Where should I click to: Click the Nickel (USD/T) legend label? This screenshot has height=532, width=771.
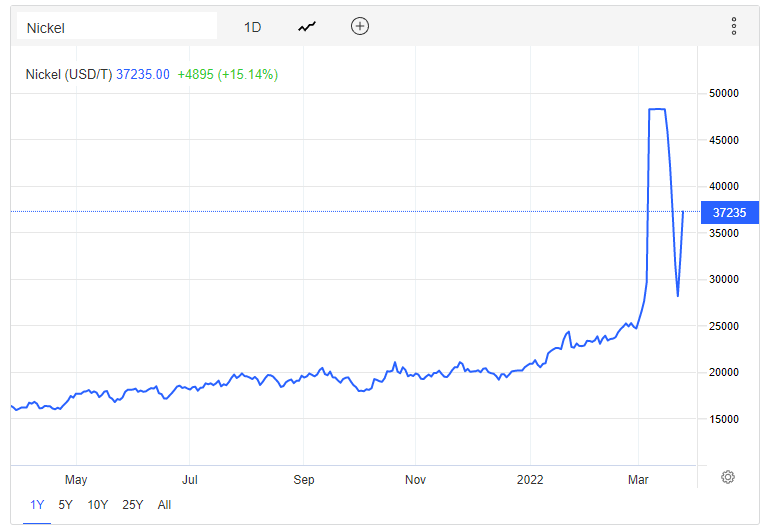(x=69, y=74)
